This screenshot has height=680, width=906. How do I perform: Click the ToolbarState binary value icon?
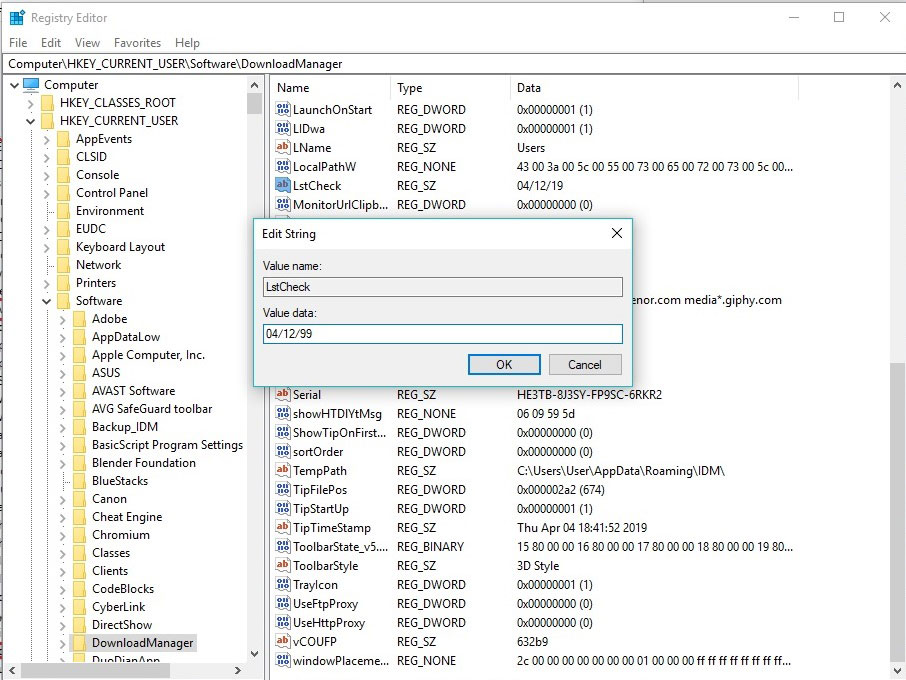click(283, 547)
